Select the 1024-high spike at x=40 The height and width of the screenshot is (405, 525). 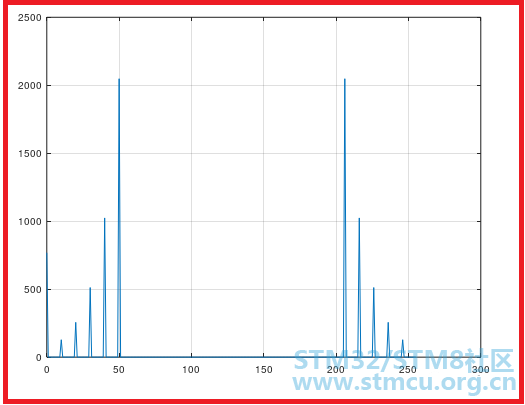104,288
